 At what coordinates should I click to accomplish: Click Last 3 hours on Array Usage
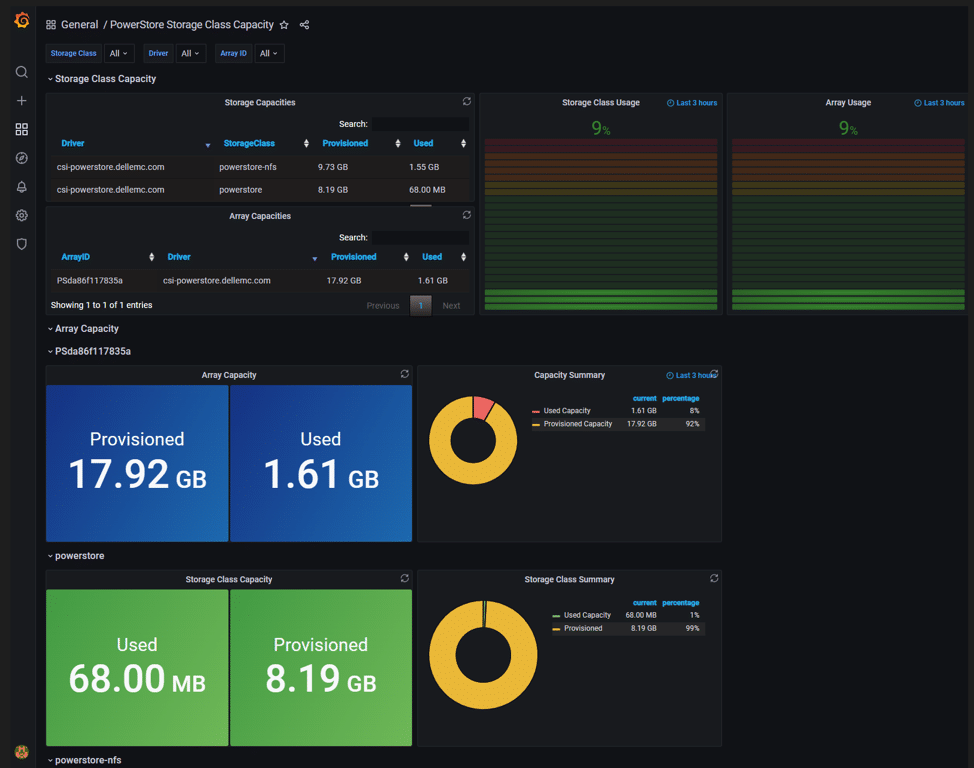pyautogui.click(x=939, y=103)
